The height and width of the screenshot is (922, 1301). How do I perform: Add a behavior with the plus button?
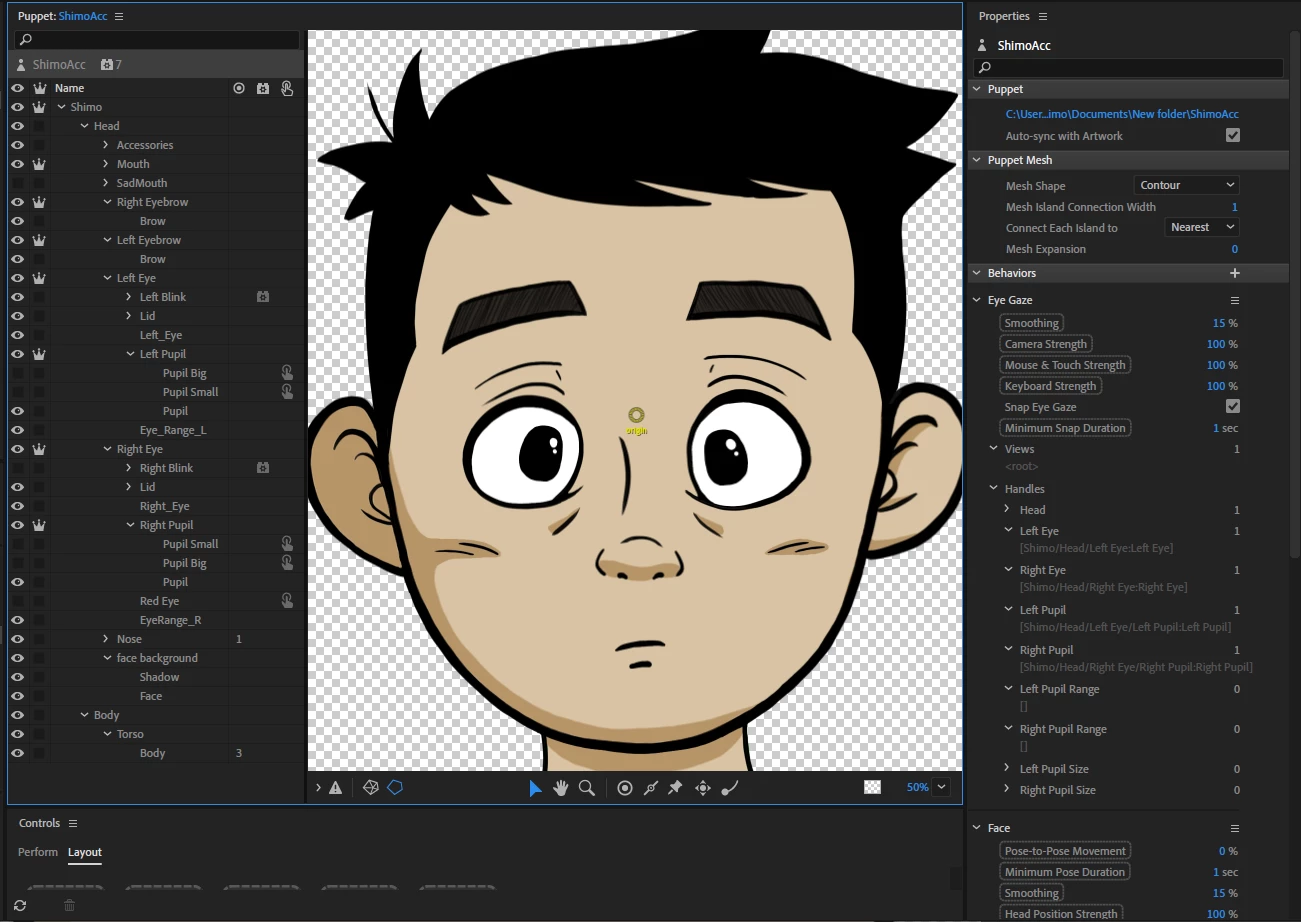pos(1235,273)
